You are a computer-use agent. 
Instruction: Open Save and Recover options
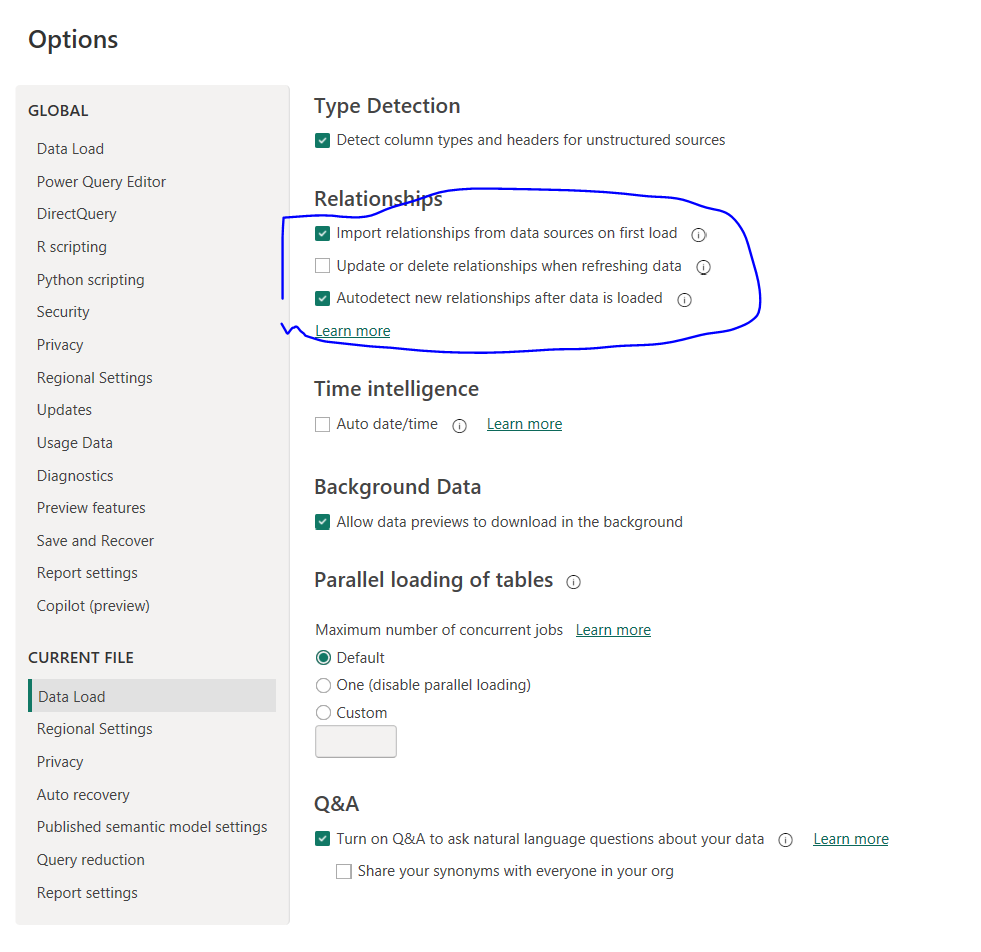[95, 541]
